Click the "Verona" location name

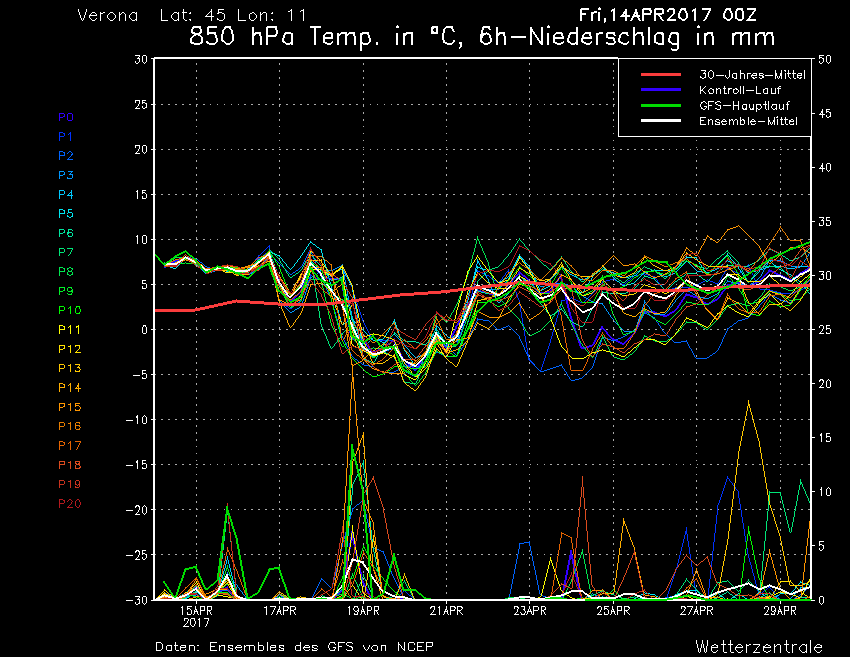[108, 15]
